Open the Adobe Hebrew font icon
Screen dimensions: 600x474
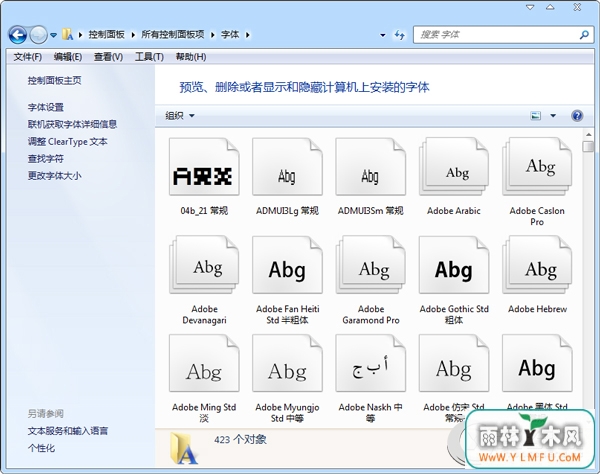537,265
